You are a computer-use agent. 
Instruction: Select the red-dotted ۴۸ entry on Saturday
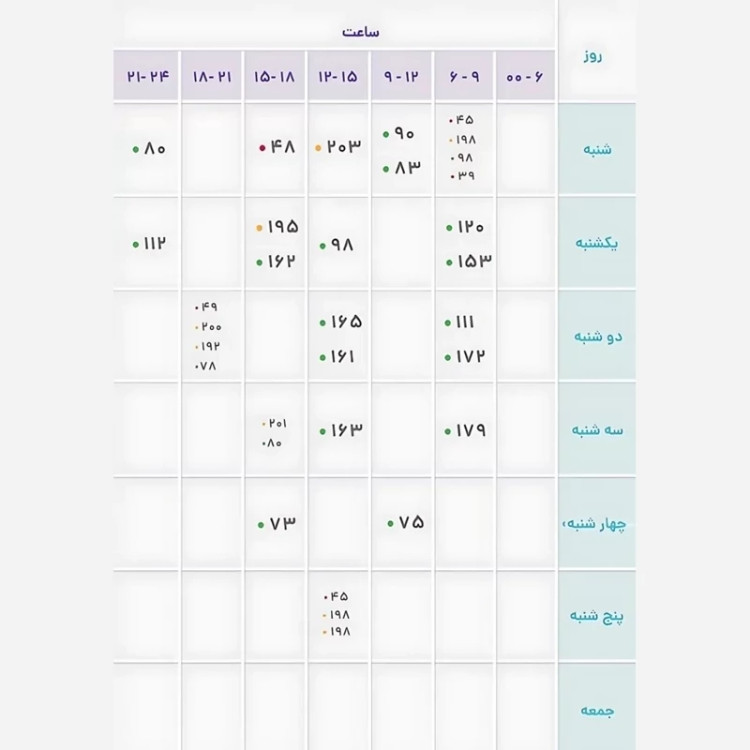(277, 147)
